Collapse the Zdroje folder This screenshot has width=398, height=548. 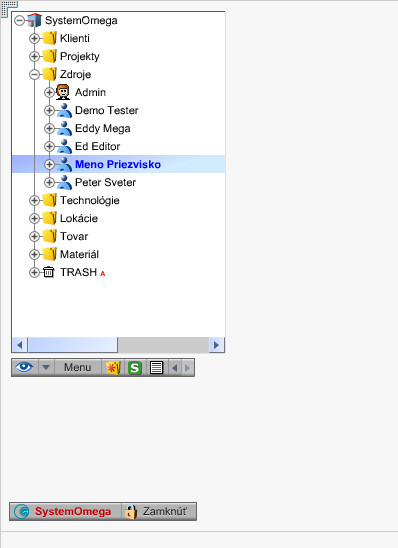point(34,74)
